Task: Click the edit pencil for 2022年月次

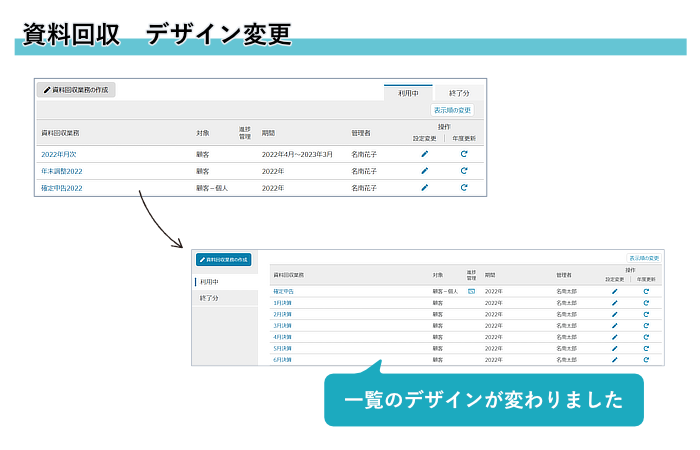Action: 424,155
